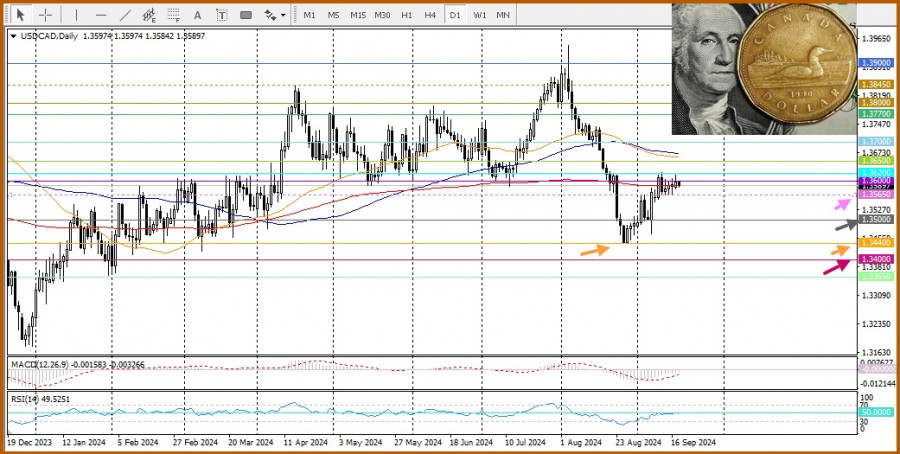
Task: Click the M1 timeframe button
Action: 310,15
